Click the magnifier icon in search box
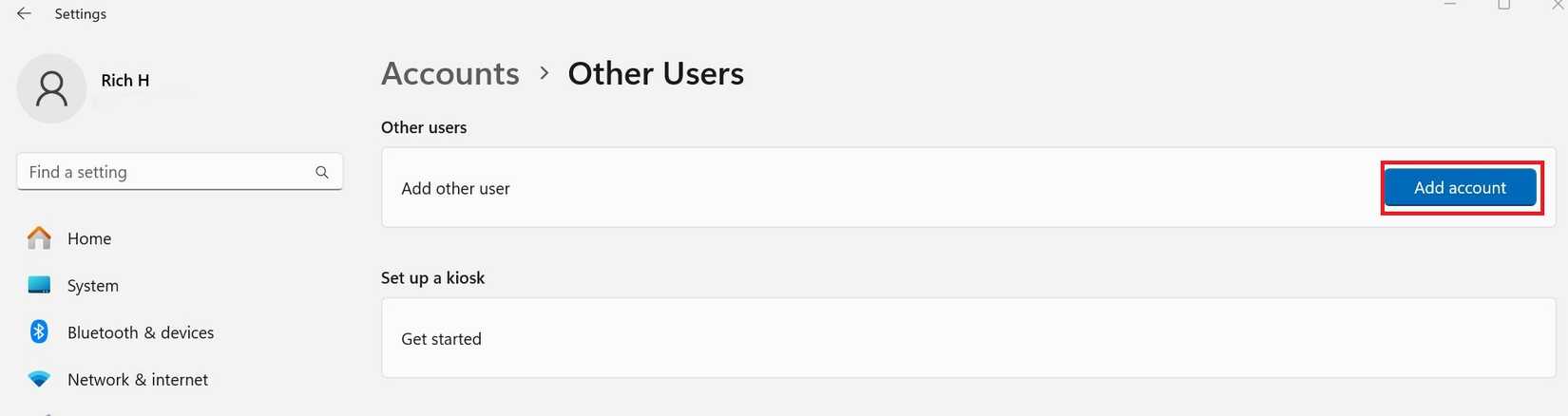 coord(322,172)
